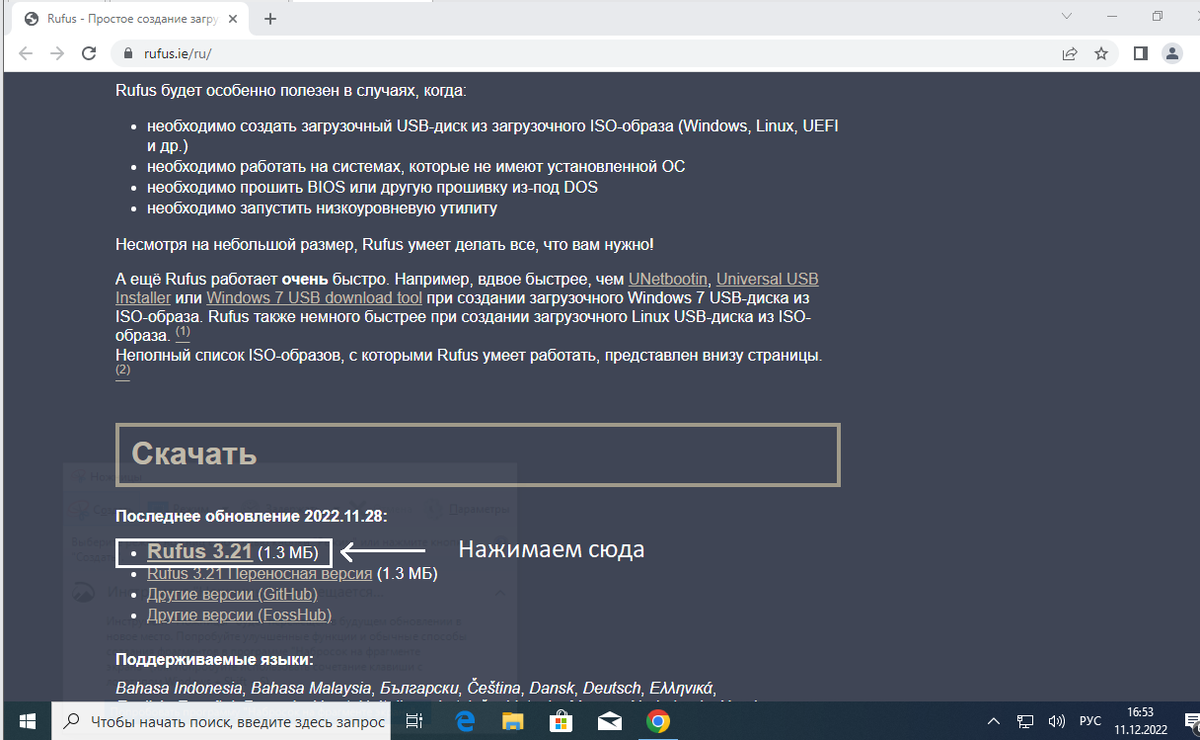Open the UNetbootin link
The height and width of the screenshot is (740, 1200).
pos(665,279)
